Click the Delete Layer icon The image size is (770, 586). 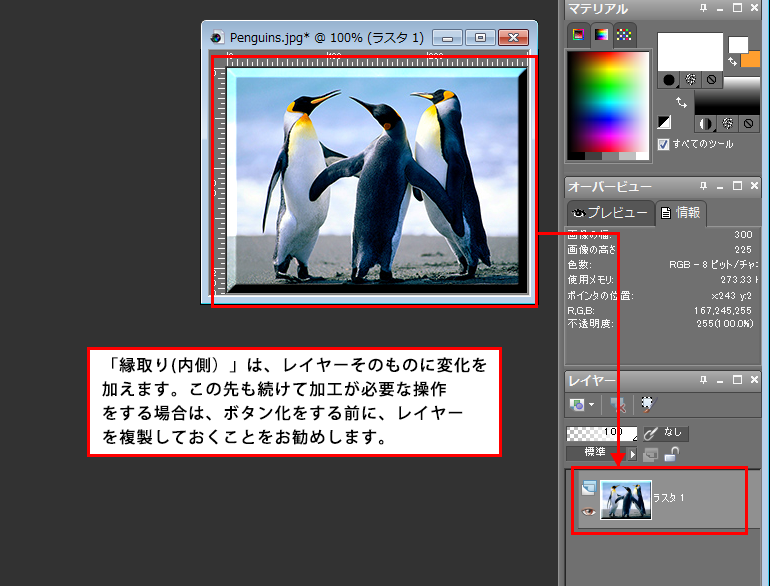618,405
